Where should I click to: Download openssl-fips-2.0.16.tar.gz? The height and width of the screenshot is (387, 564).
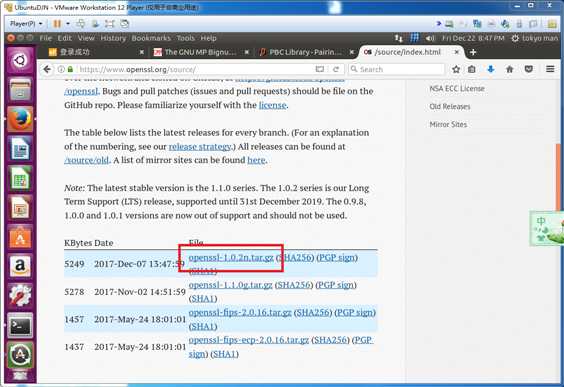tap(240, 312)
